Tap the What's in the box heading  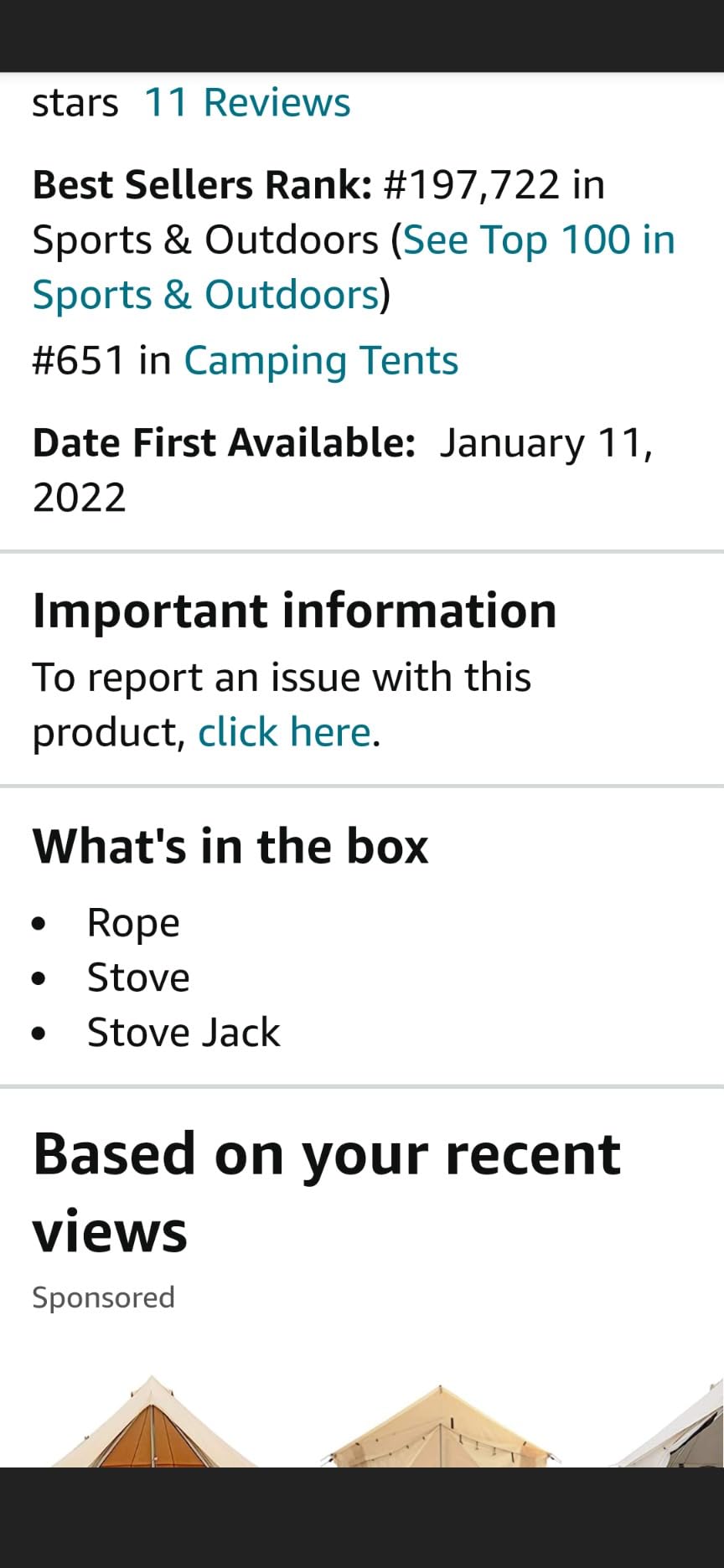(x=230, y=845)
